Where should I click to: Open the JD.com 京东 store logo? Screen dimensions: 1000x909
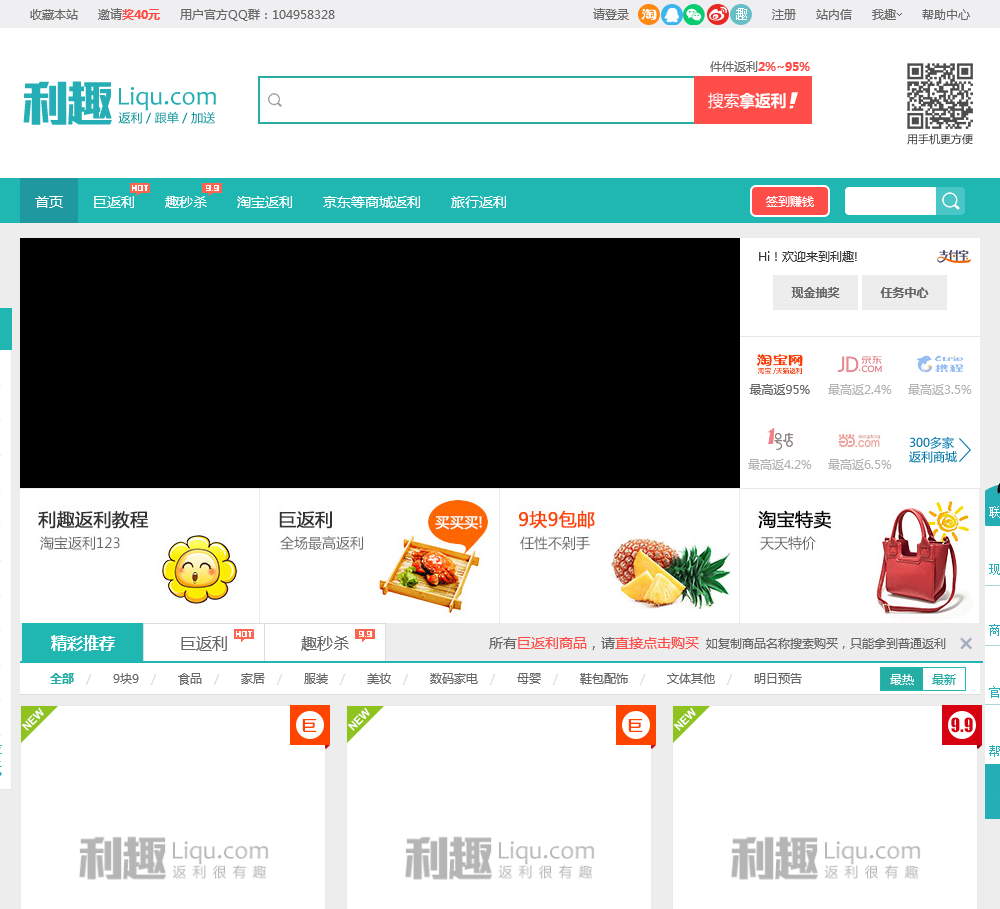(860, 364)
